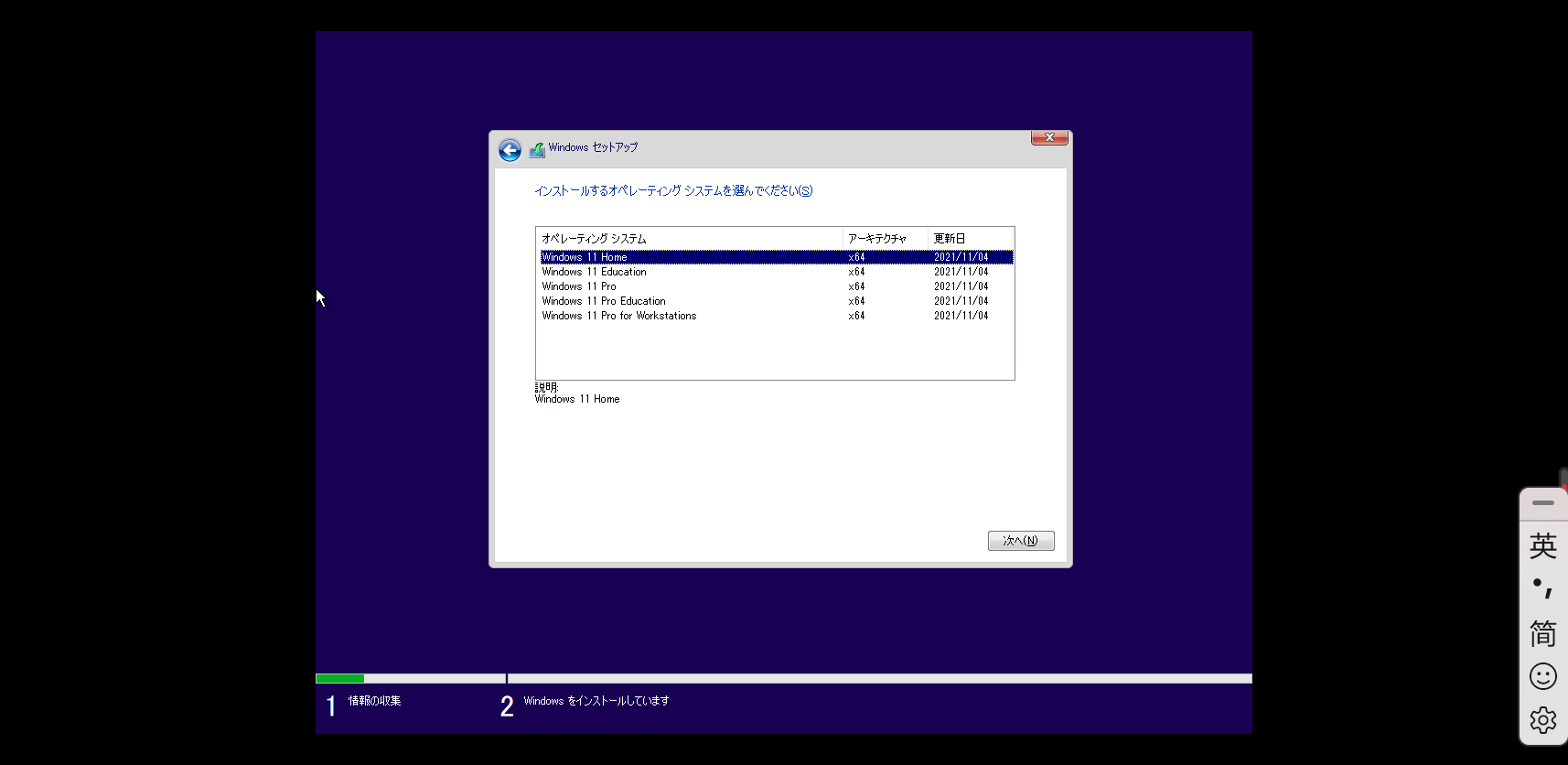Click the 更新日 column header
Viewport: 1568px width, 765px height.
pos(971,238)
